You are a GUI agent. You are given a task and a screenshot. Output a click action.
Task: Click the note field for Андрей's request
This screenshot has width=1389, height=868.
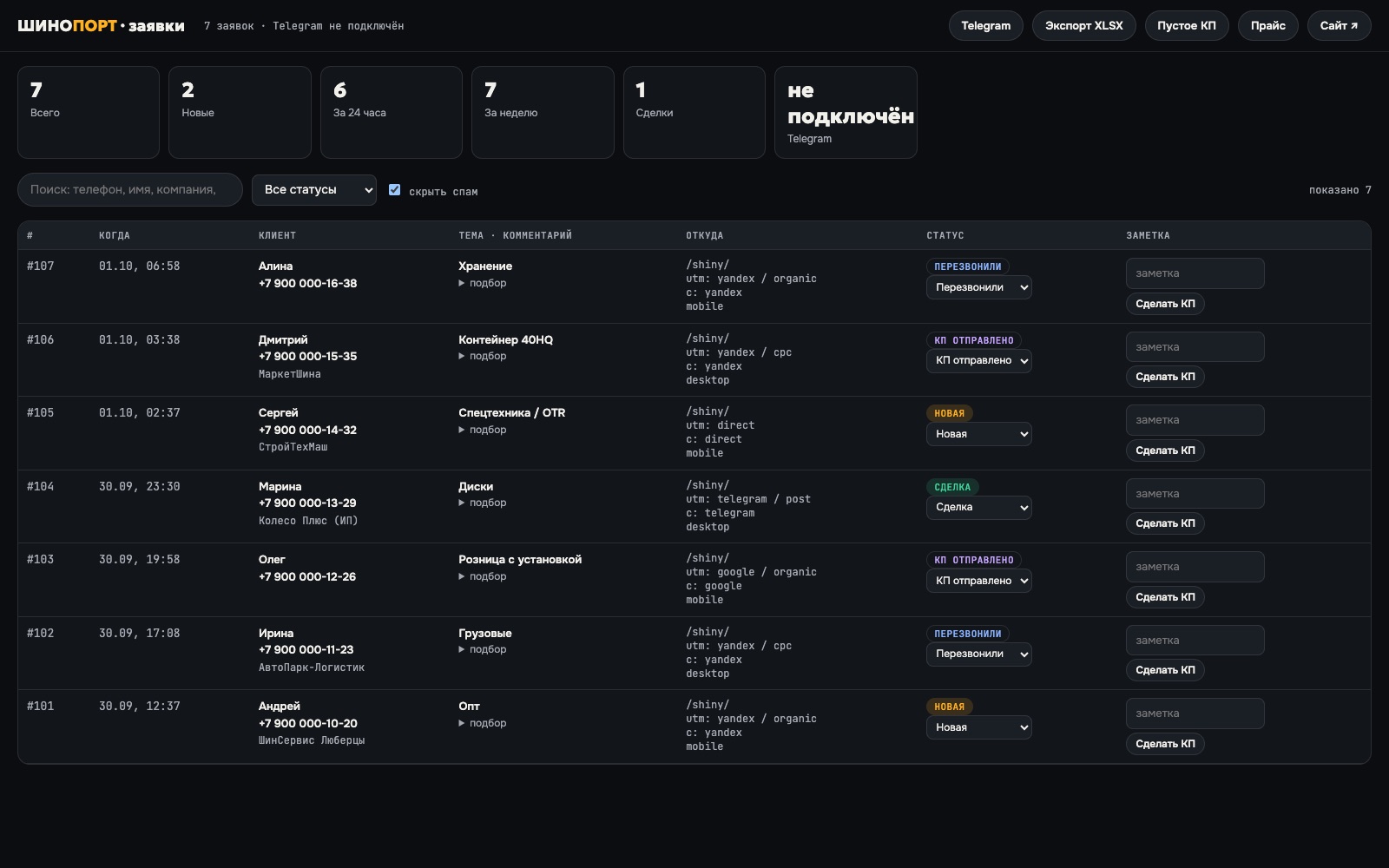(x=1195, y=713)
